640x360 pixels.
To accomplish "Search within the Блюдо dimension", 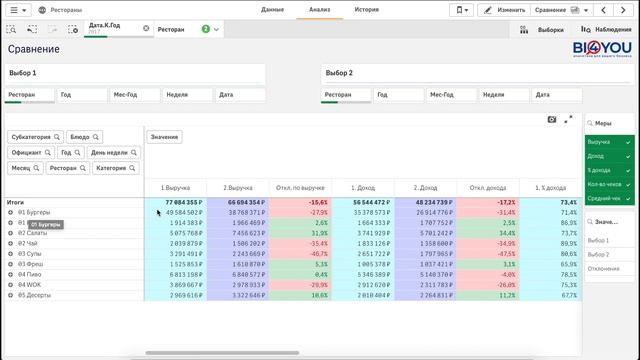I will (x=96, y=137).
